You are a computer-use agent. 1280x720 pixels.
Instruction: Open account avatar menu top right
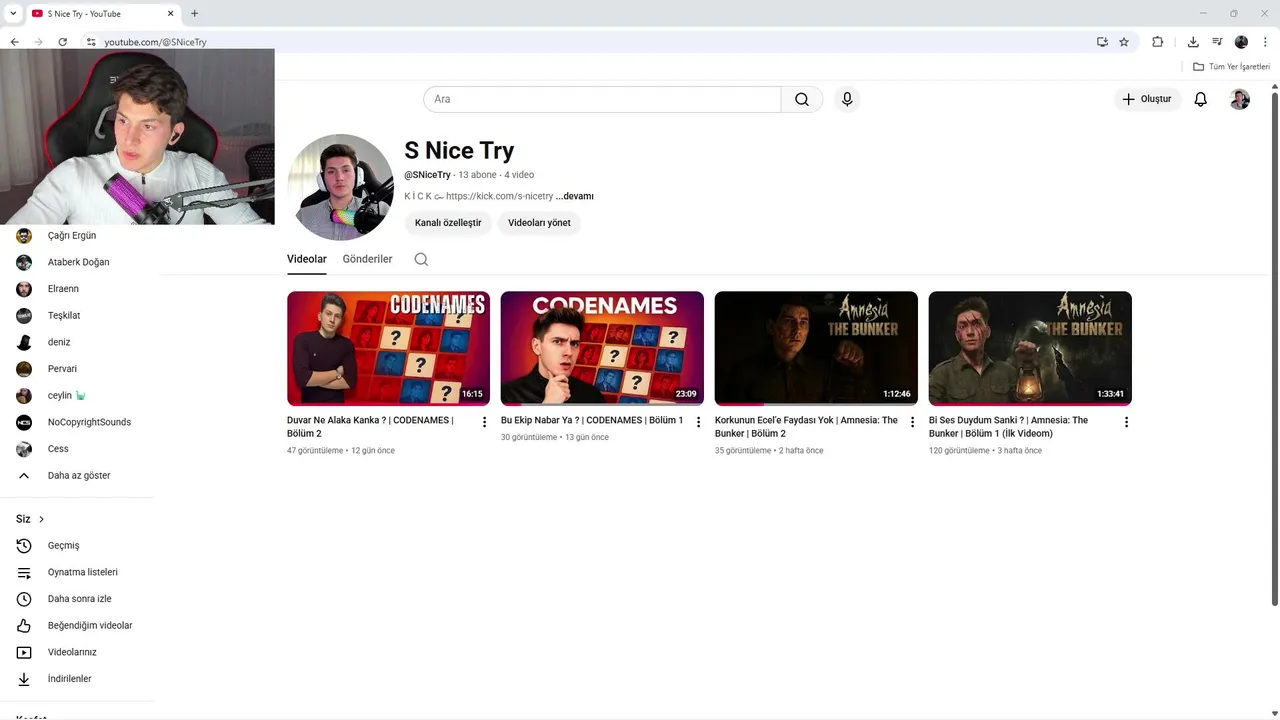click(1240, 99)
